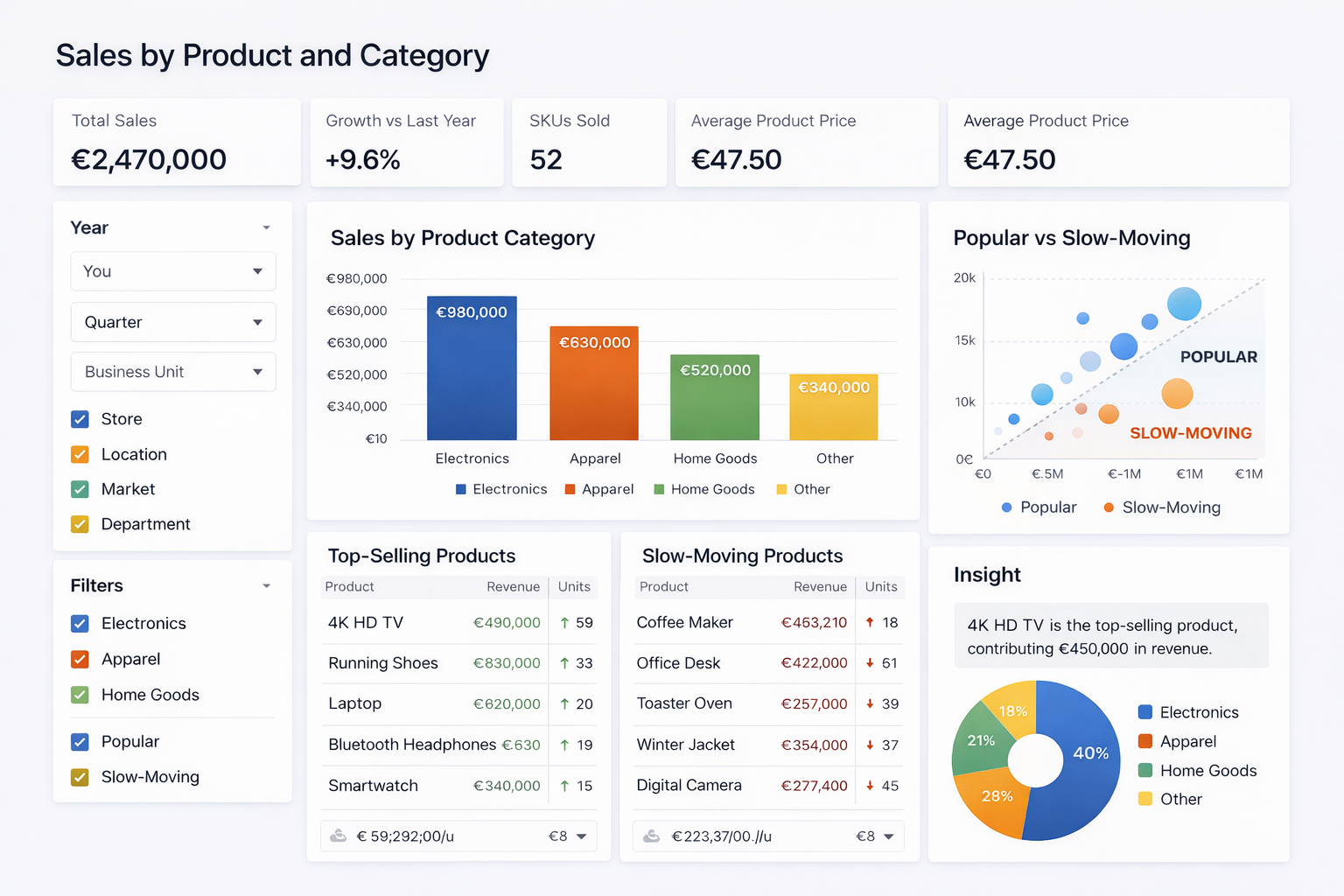The width and height of the screenshot is (1344, 896).
Task: Expand the Business Unit dropdown
Action: pos(173,372)
